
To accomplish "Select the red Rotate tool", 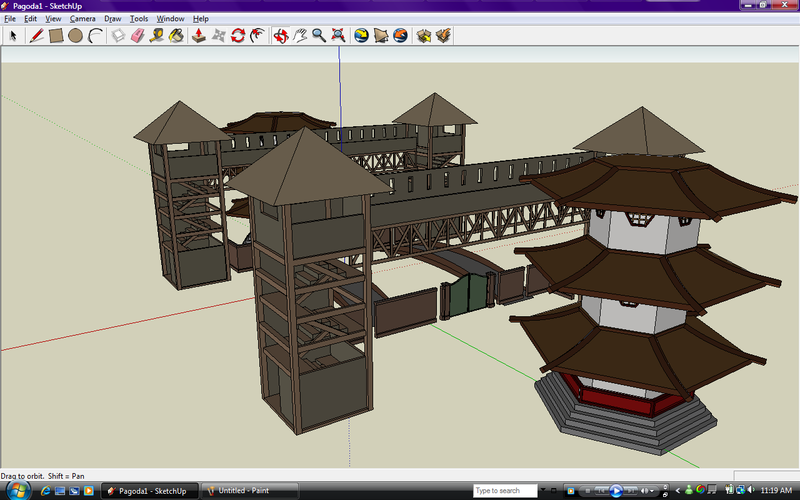I will 238,36.
